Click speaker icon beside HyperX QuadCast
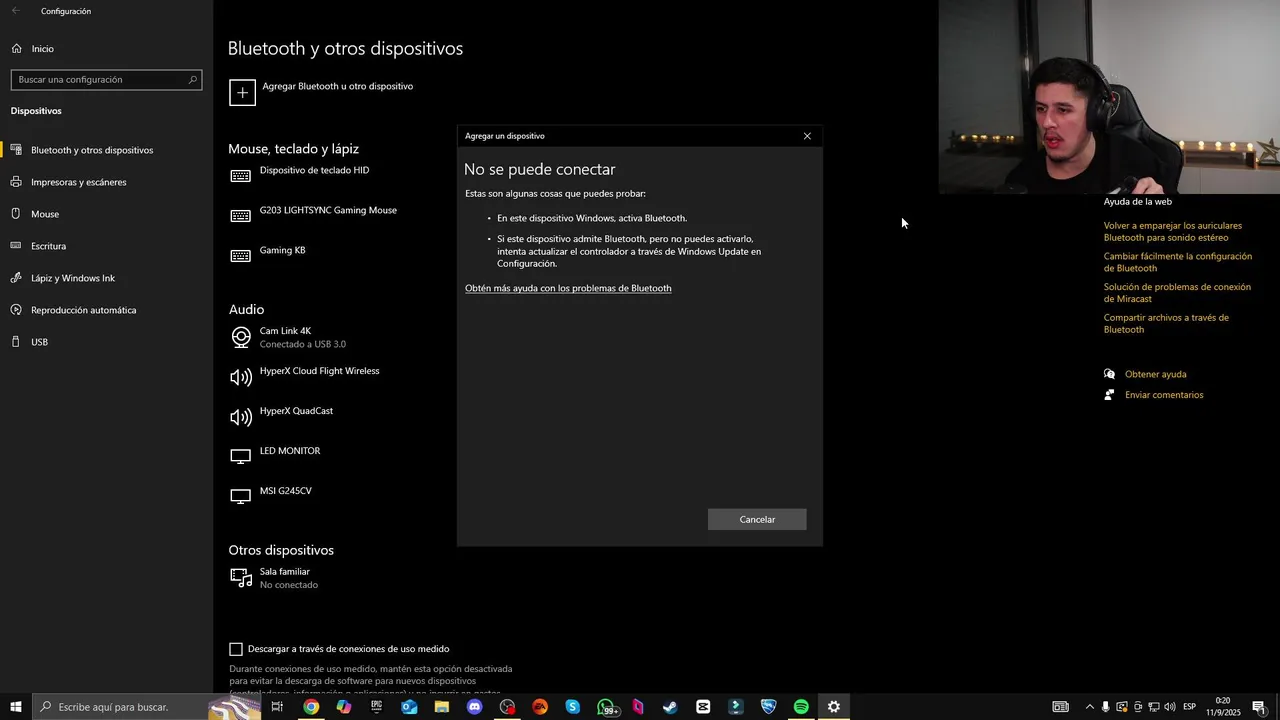This screenshot has width=1280, height=720. (x=241, y=417)
